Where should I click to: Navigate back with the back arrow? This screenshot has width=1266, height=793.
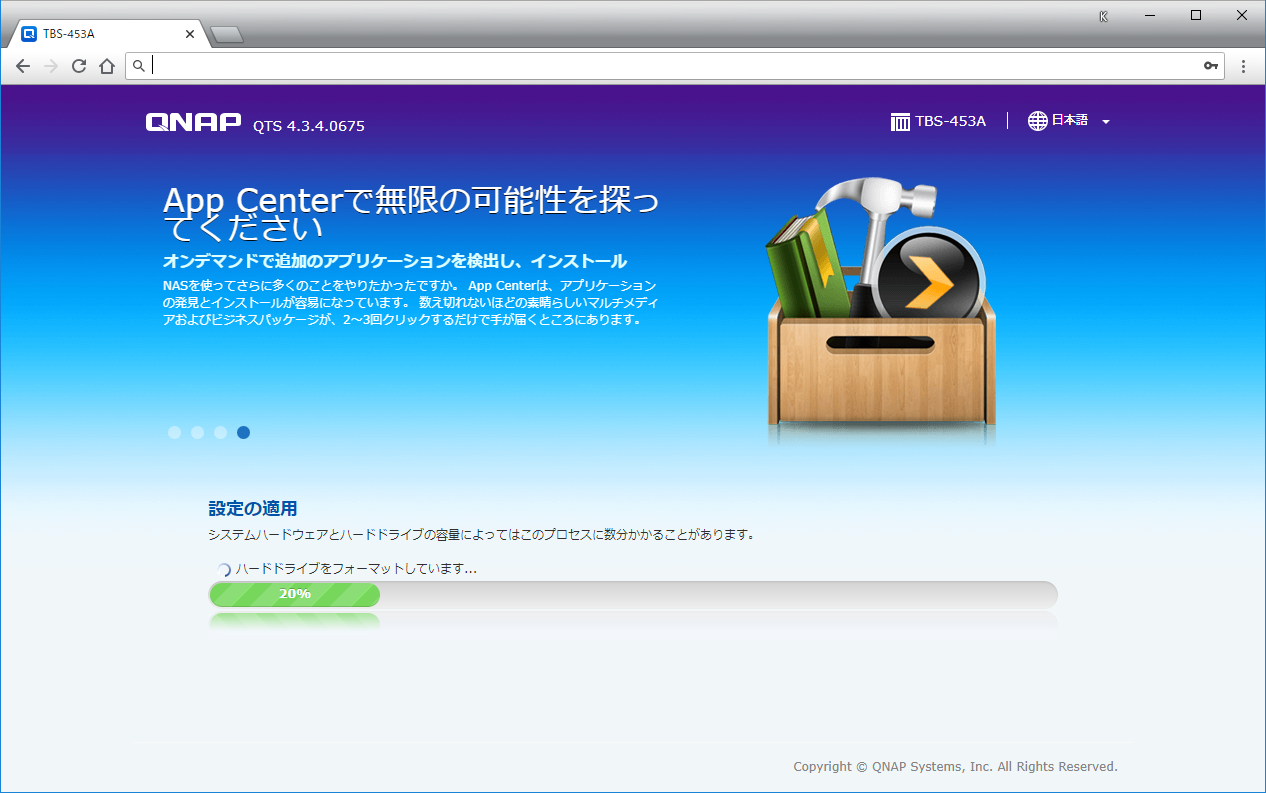pos(23,66)
